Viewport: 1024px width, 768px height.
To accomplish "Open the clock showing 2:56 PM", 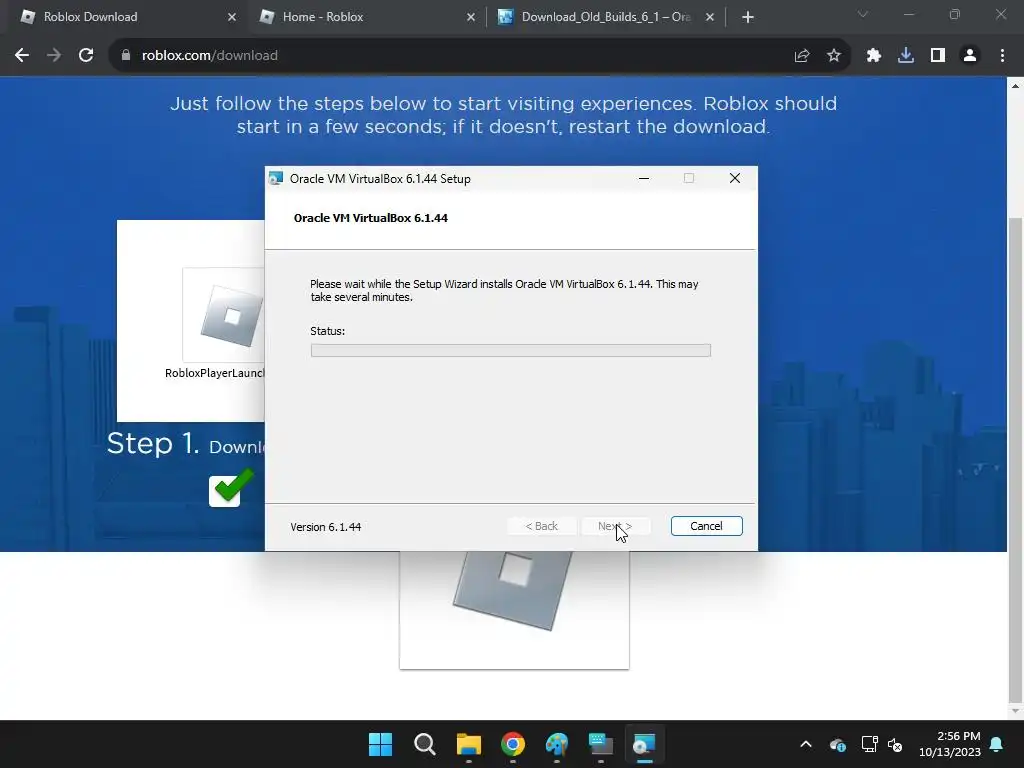I will point(950,744).
